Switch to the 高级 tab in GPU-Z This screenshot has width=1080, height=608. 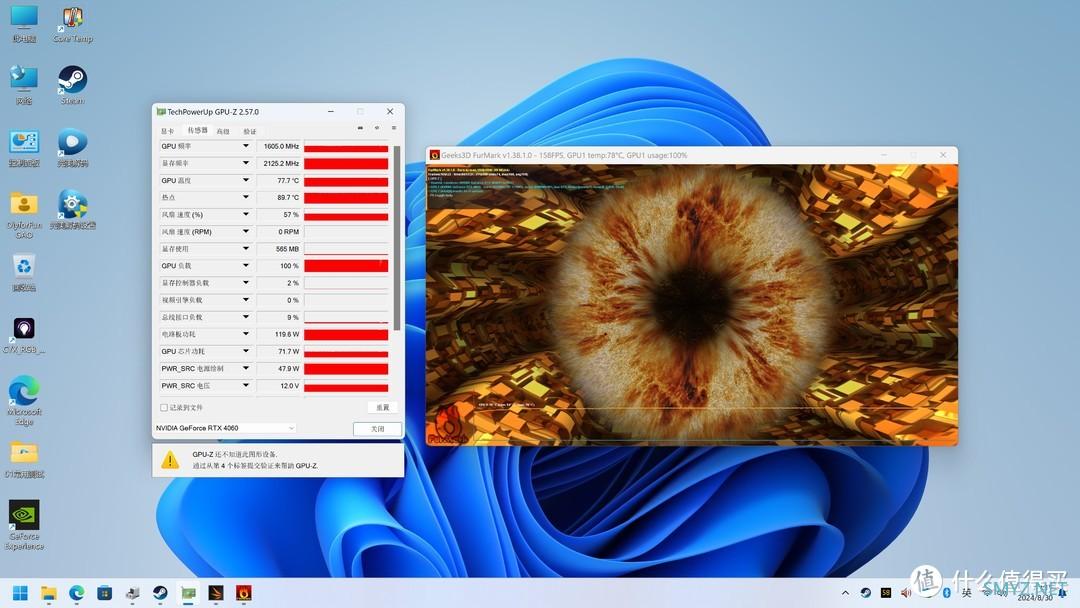[222, 131]
